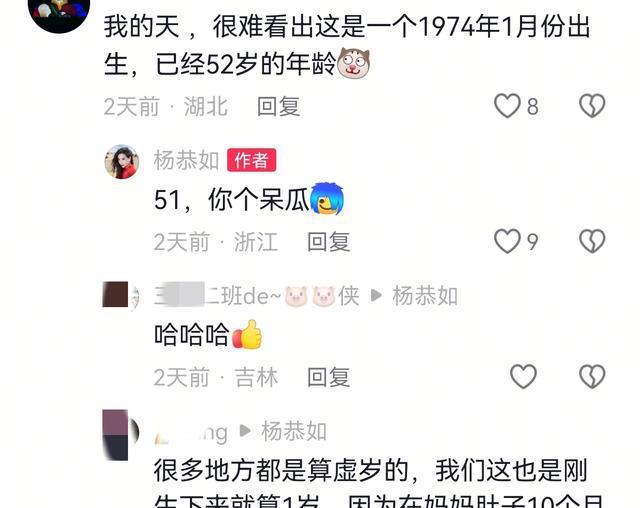
Task: Tap 回复 under the Hubei comment
Action: (279, 106)
